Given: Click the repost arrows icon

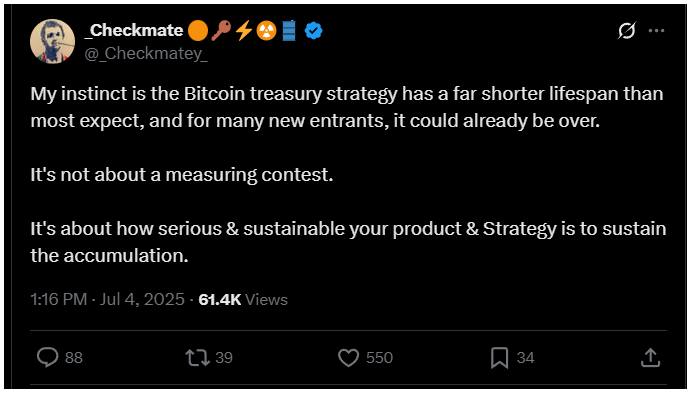Looking at the screenshot, I should coord(197,358).
